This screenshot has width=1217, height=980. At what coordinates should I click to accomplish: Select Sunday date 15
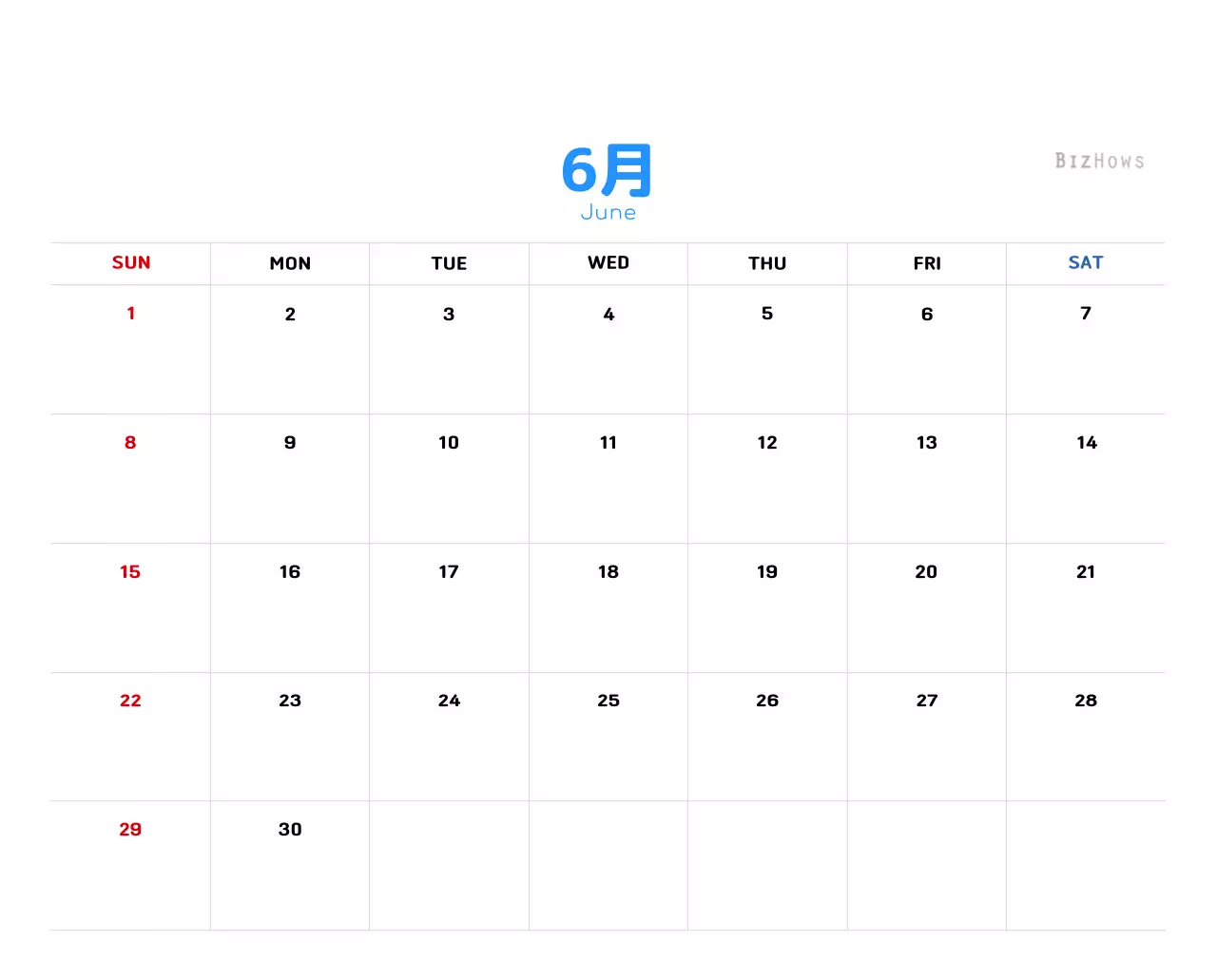(x=130, y=572)
